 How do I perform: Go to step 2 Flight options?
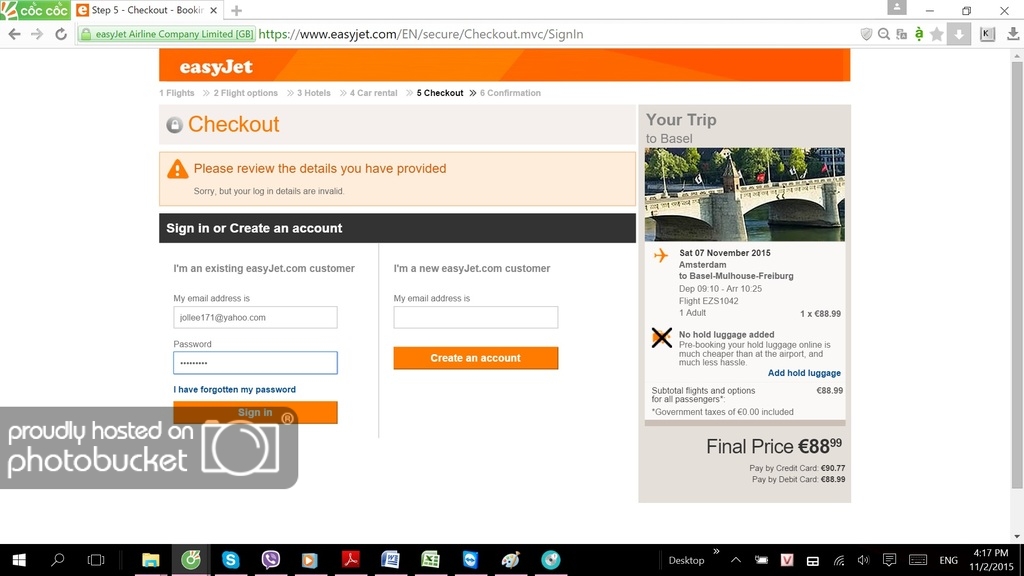246,93
